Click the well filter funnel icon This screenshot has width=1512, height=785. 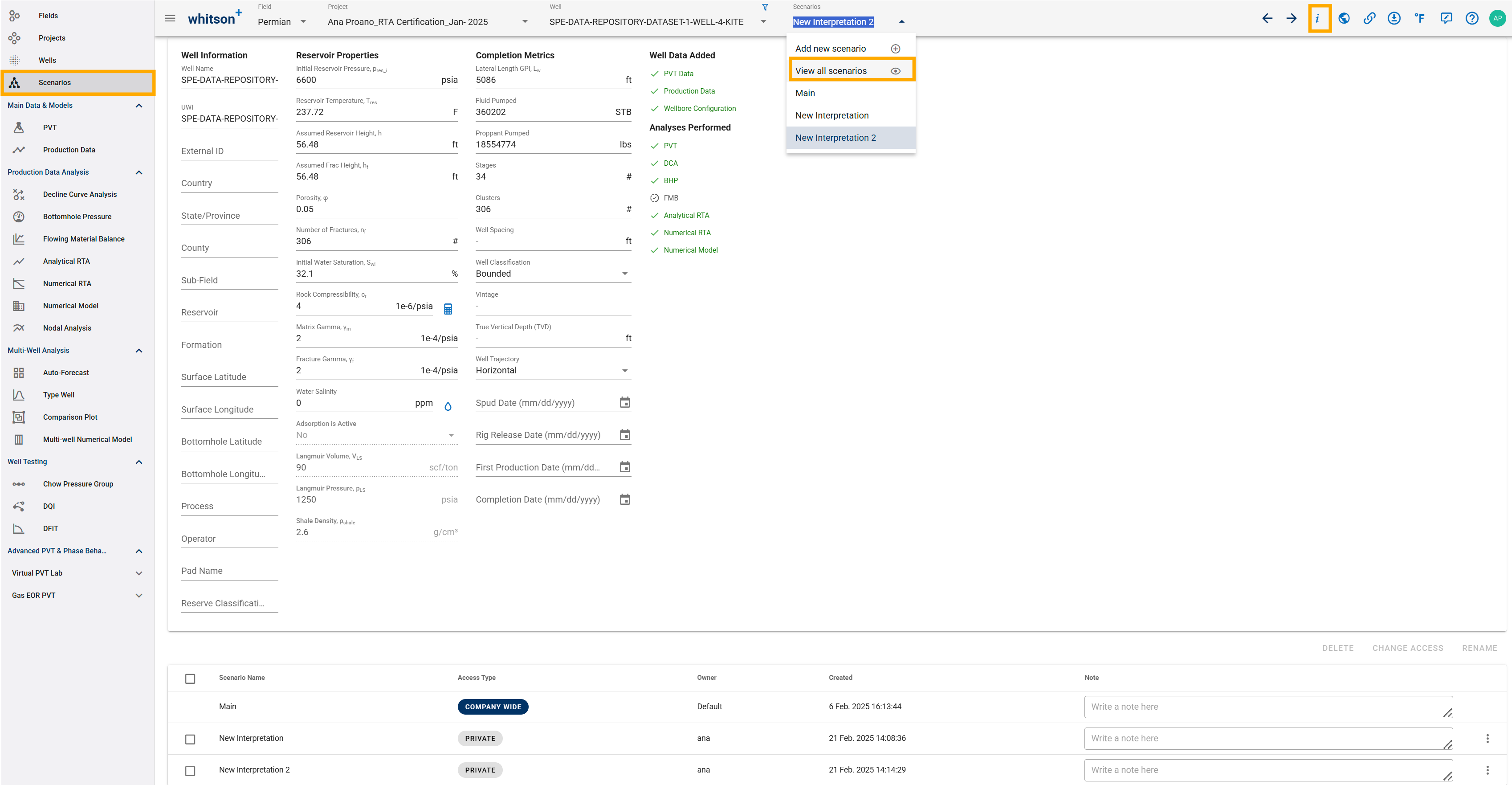[765, 8]
